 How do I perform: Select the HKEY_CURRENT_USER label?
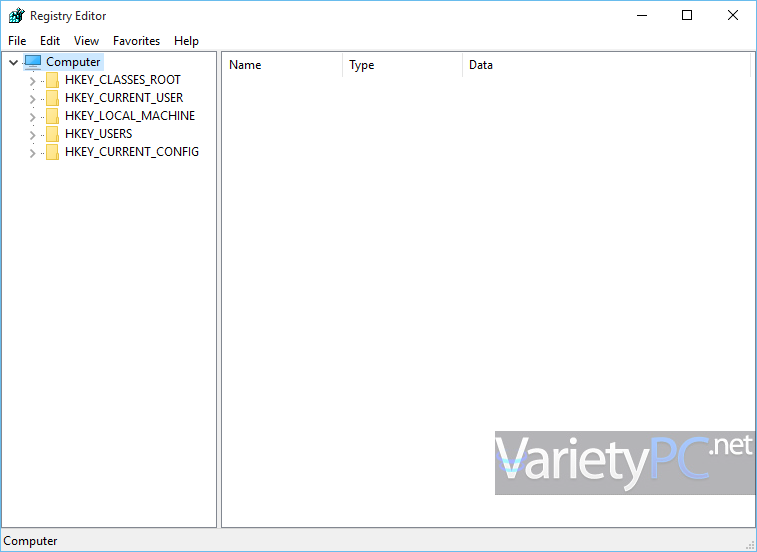pyautogui.click(x=124, y=98)
